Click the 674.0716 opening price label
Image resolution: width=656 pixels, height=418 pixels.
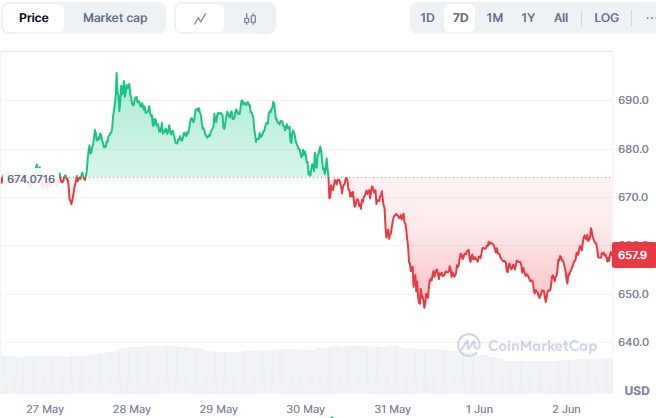[31, 179]
